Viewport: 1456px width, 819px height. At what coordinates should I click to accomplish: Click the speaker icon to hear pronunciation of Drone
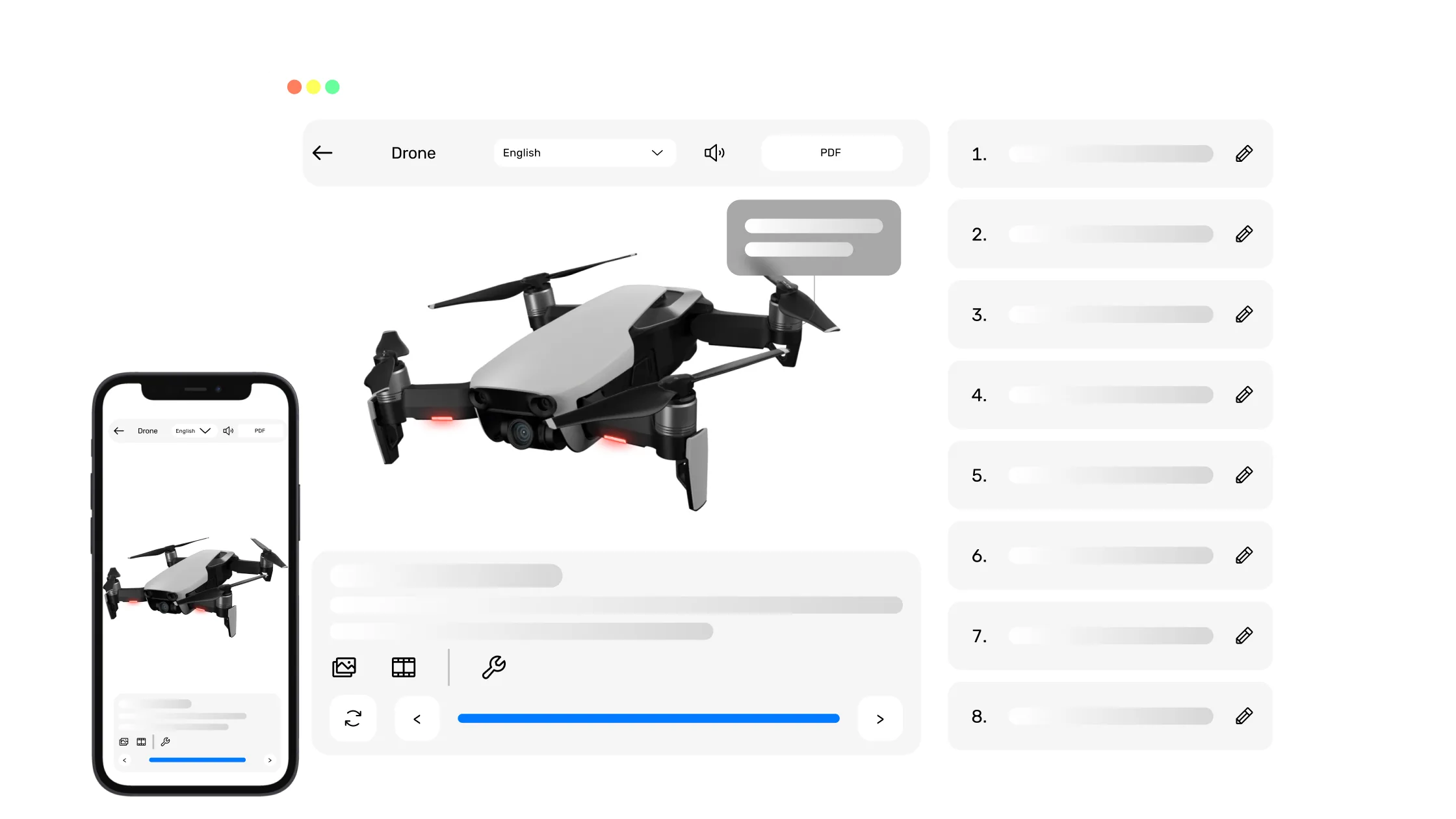click(x=714, y=153)
